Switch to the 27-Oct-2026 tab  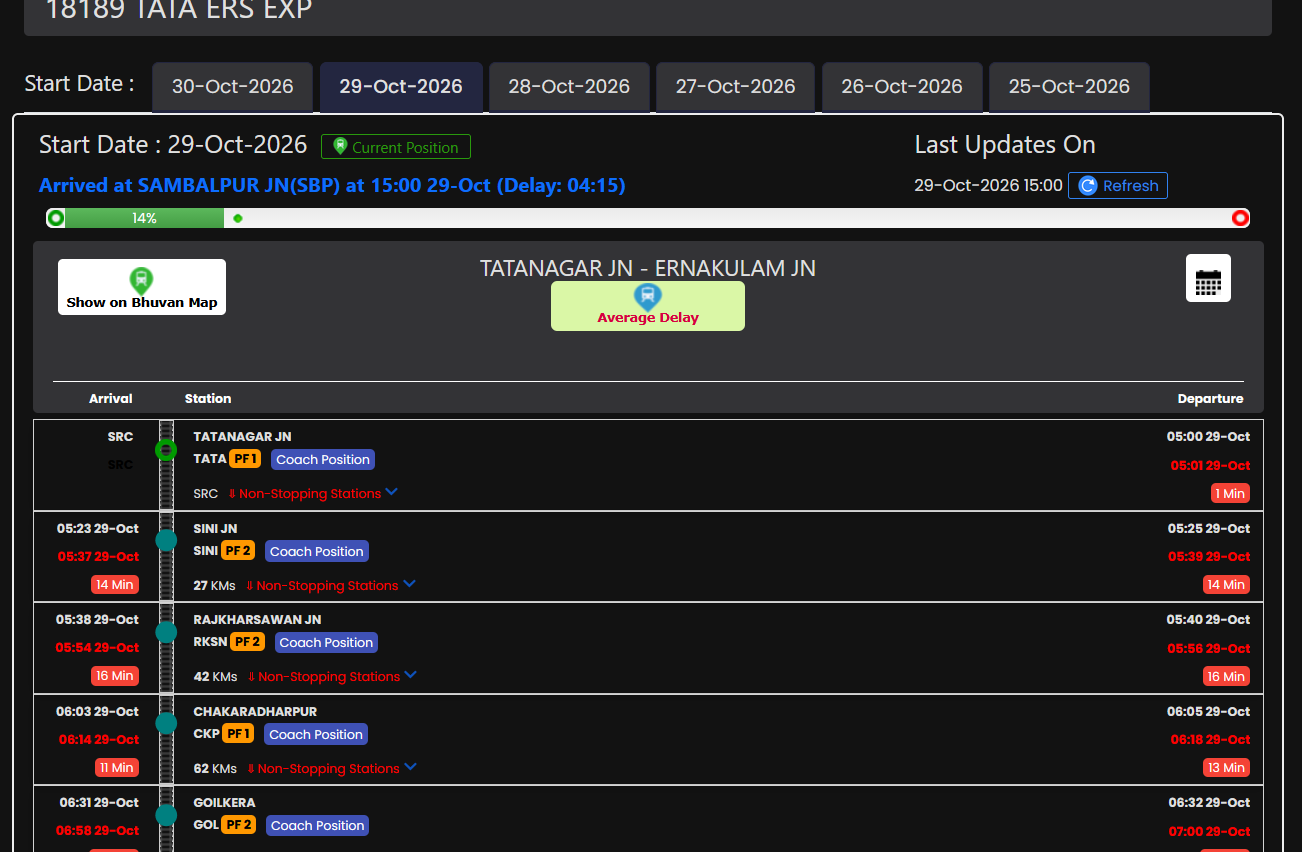click(735, 87)
